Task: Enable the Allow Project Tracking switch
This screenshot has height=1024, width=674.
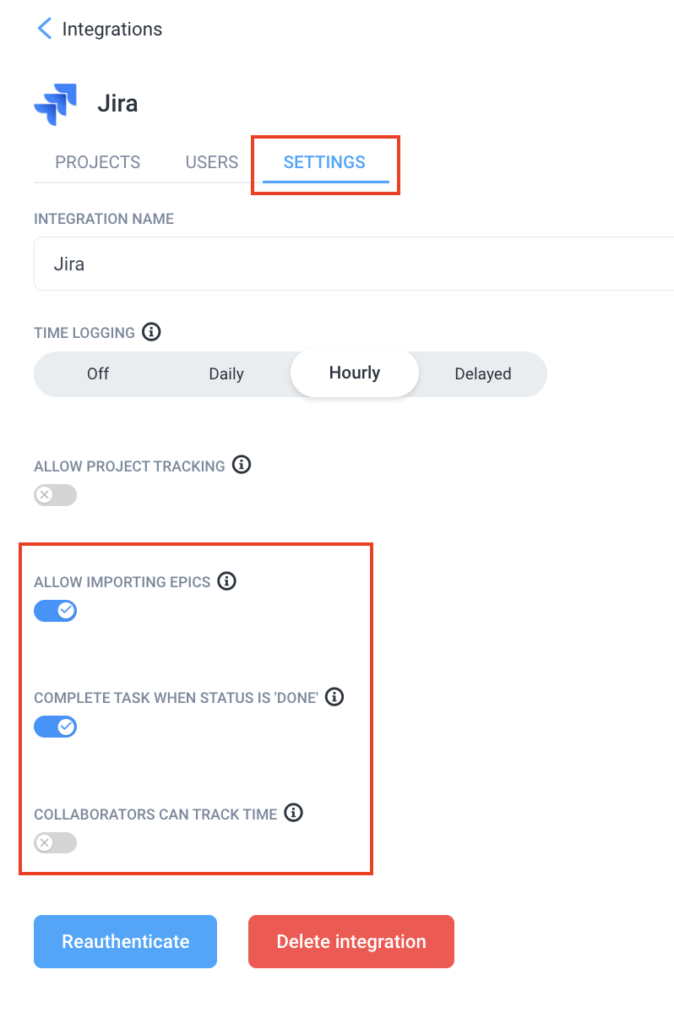Action: pos(55,495)
